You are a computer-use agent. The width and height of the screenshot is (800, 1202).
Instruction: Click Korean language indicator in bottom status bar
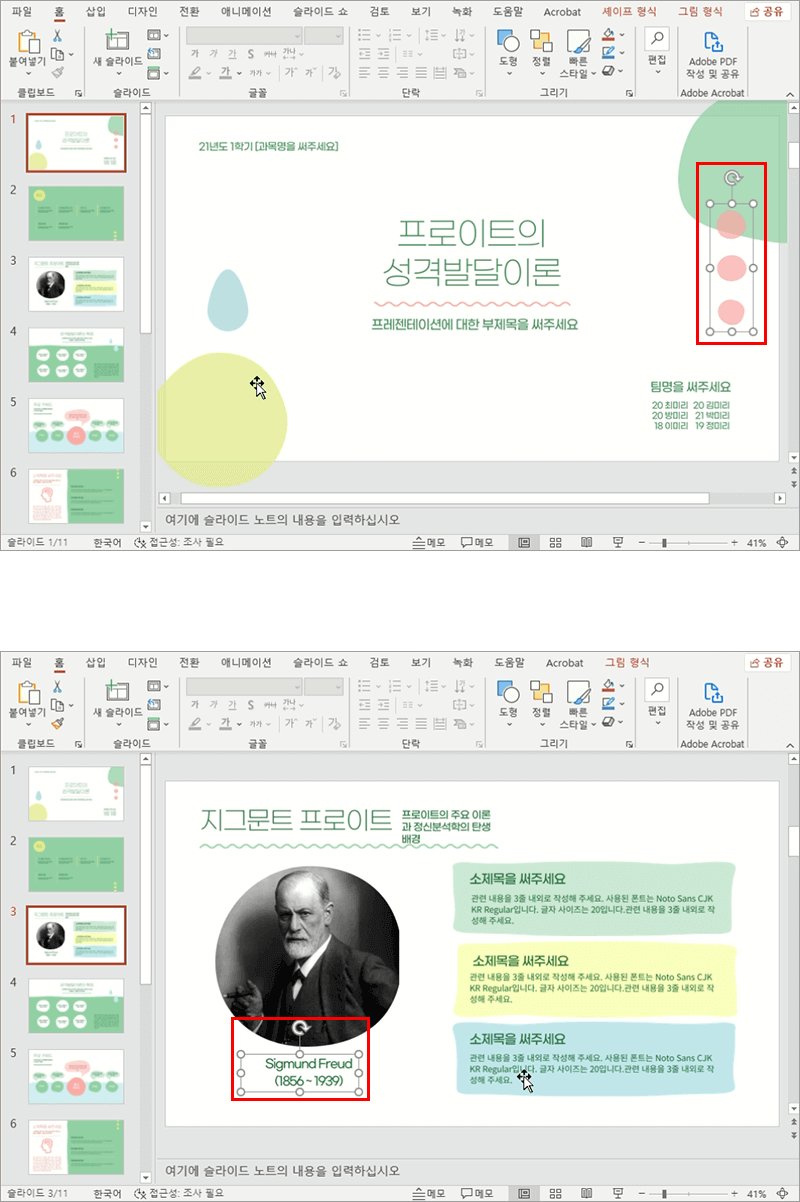[x=107, y=1193]
